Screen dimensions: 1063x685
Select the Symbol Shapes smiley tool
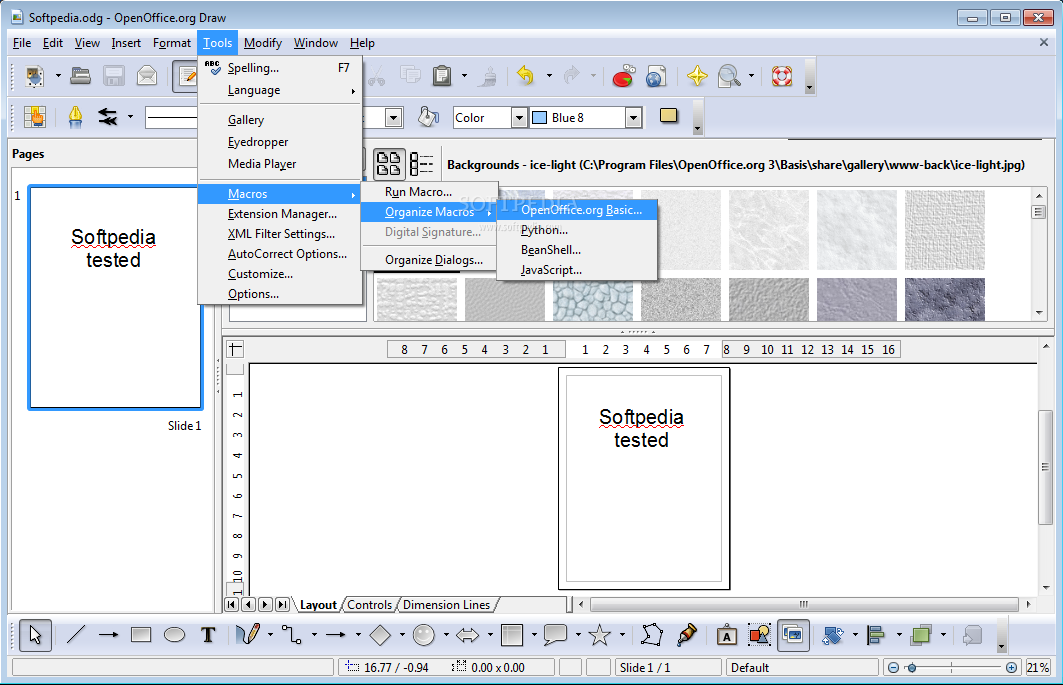coord(424,635)
